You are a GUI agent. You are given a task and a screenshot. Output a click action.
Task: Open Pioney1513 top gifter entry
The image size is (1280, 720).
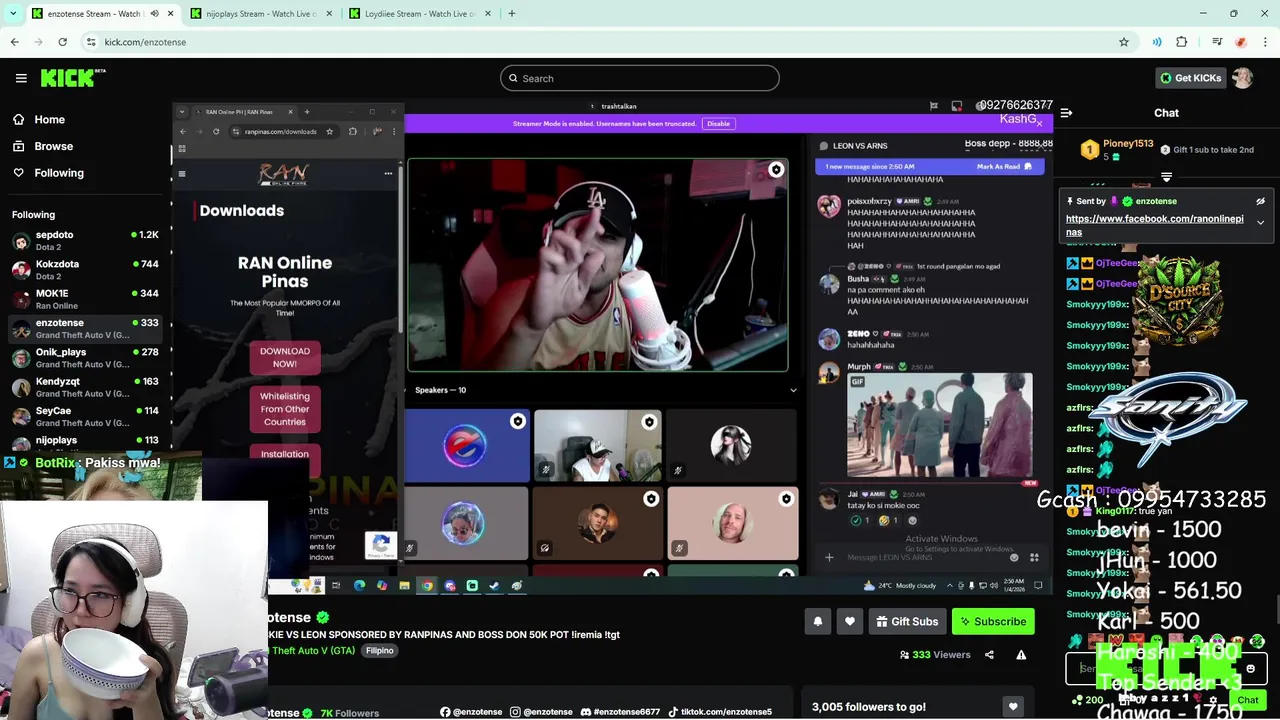[x=1118, y=149]
